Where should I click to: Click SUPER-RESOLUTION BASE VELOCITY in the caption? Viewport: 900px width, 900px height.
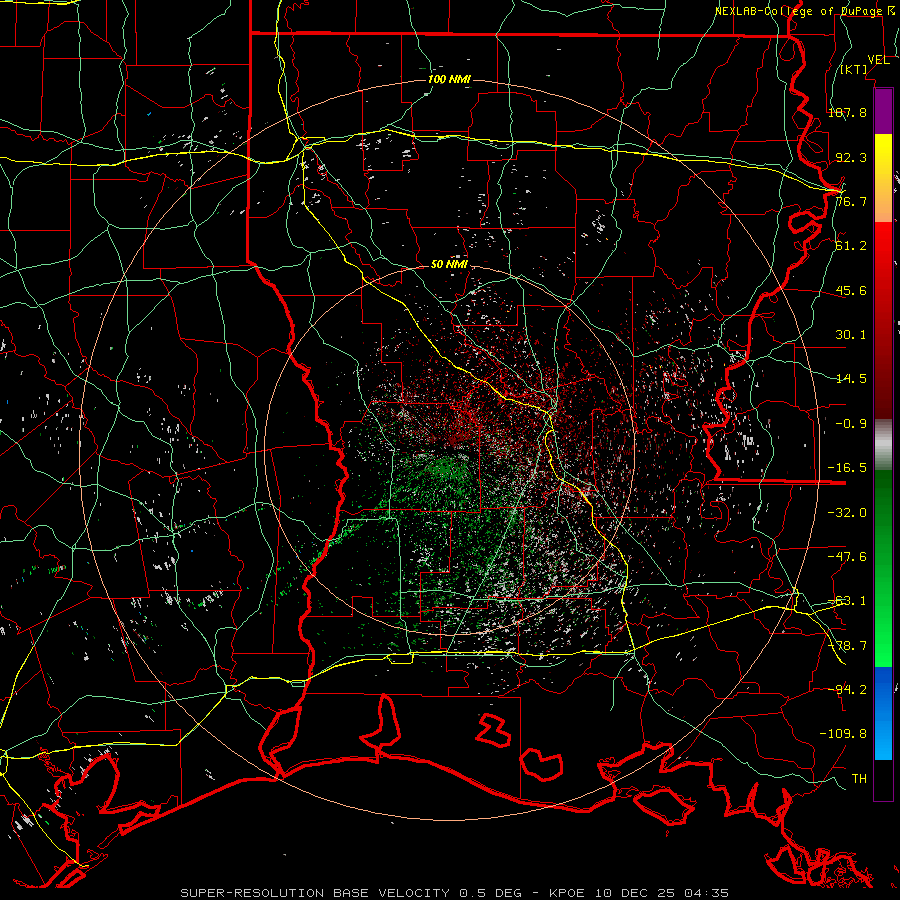pos(315,893)
